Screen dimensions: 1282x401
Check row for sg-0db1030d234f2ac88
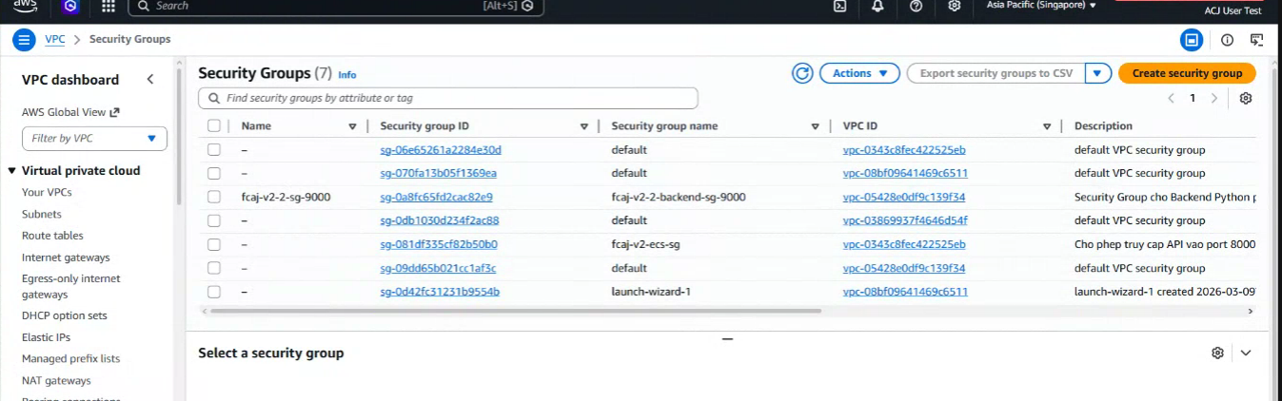point(214,220)
